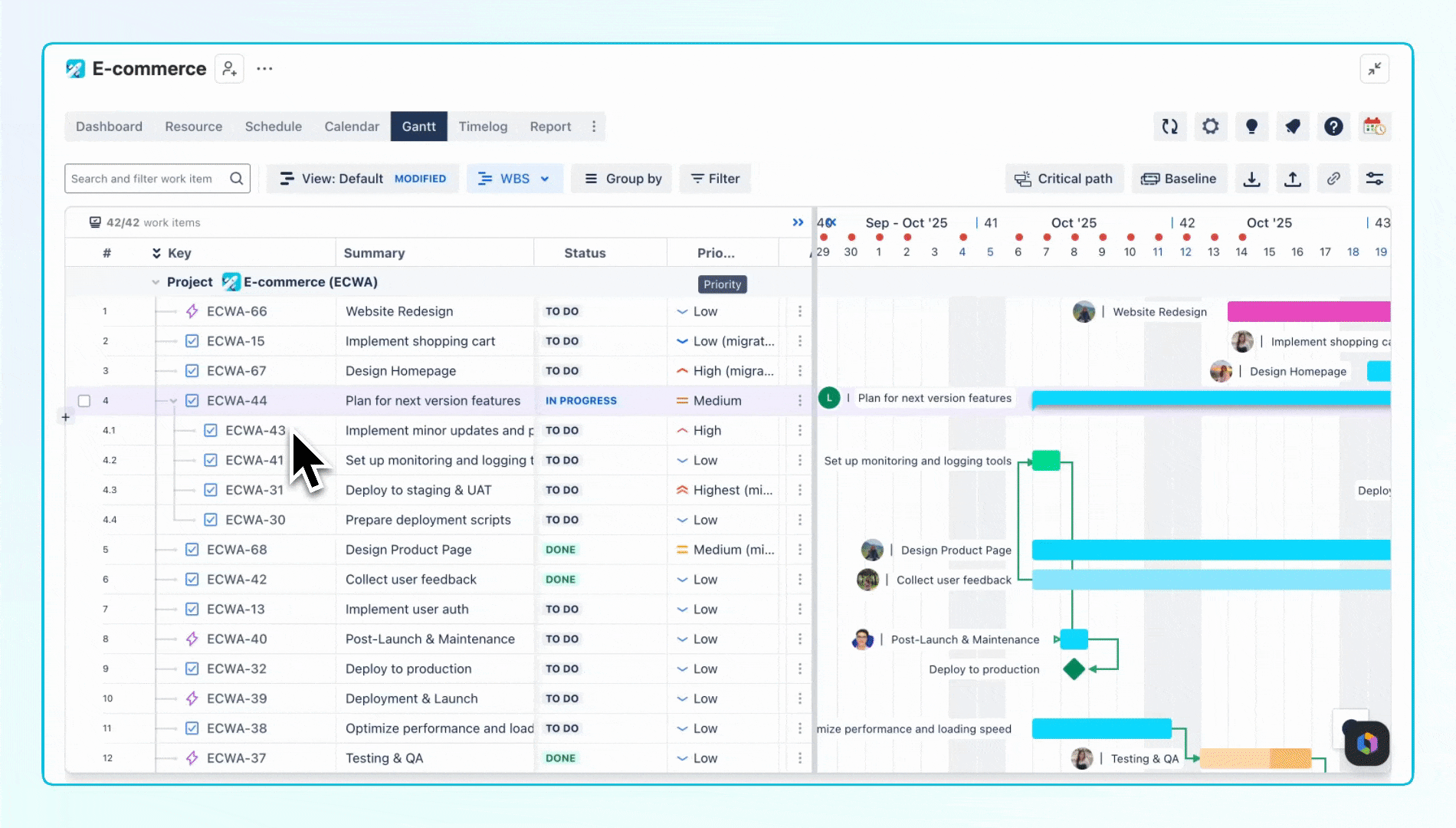Click the search and filter work item field

click(x=157, y=179)
